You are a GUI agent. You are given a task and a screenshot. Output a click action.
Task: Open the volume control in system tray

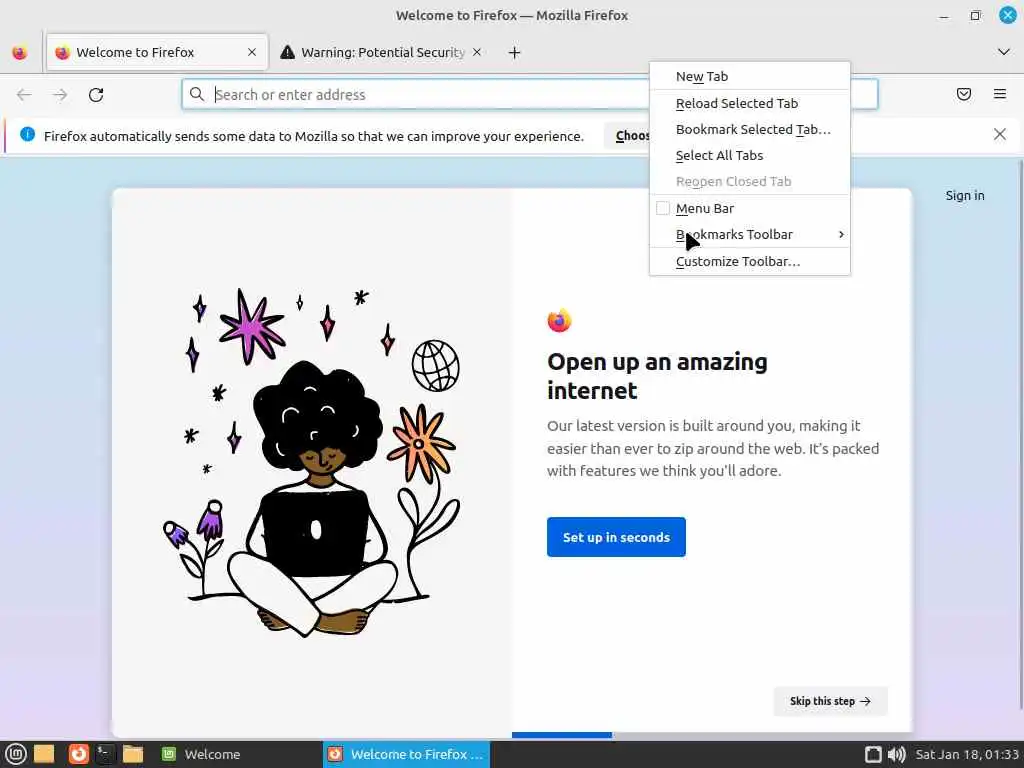click(897, 754)
